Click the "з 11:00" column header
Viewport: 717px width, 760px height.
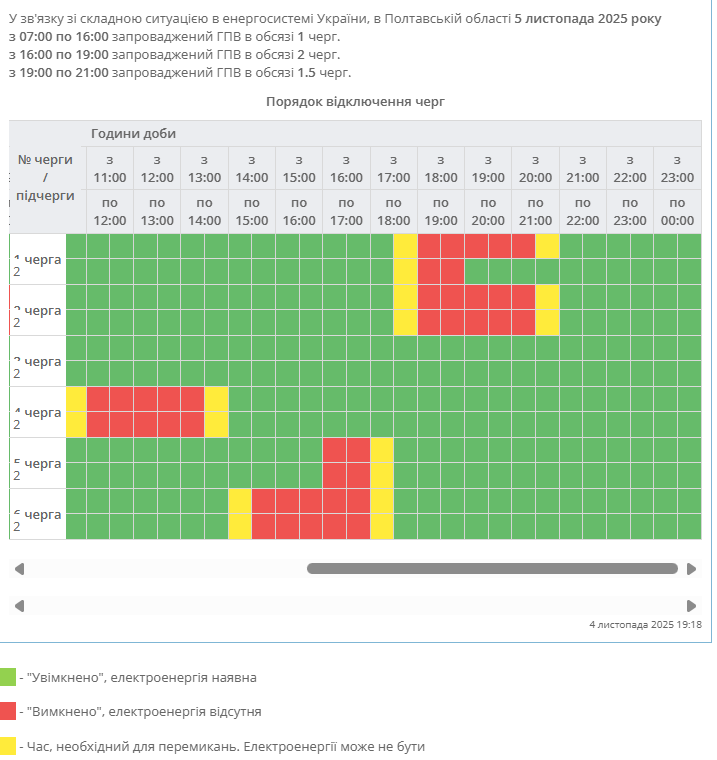tap(109, 169)
